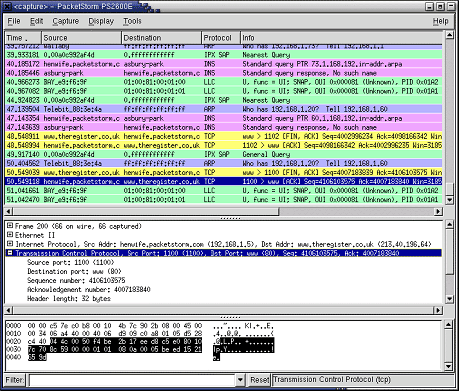Expand the Frame 200 tree node

10,226
